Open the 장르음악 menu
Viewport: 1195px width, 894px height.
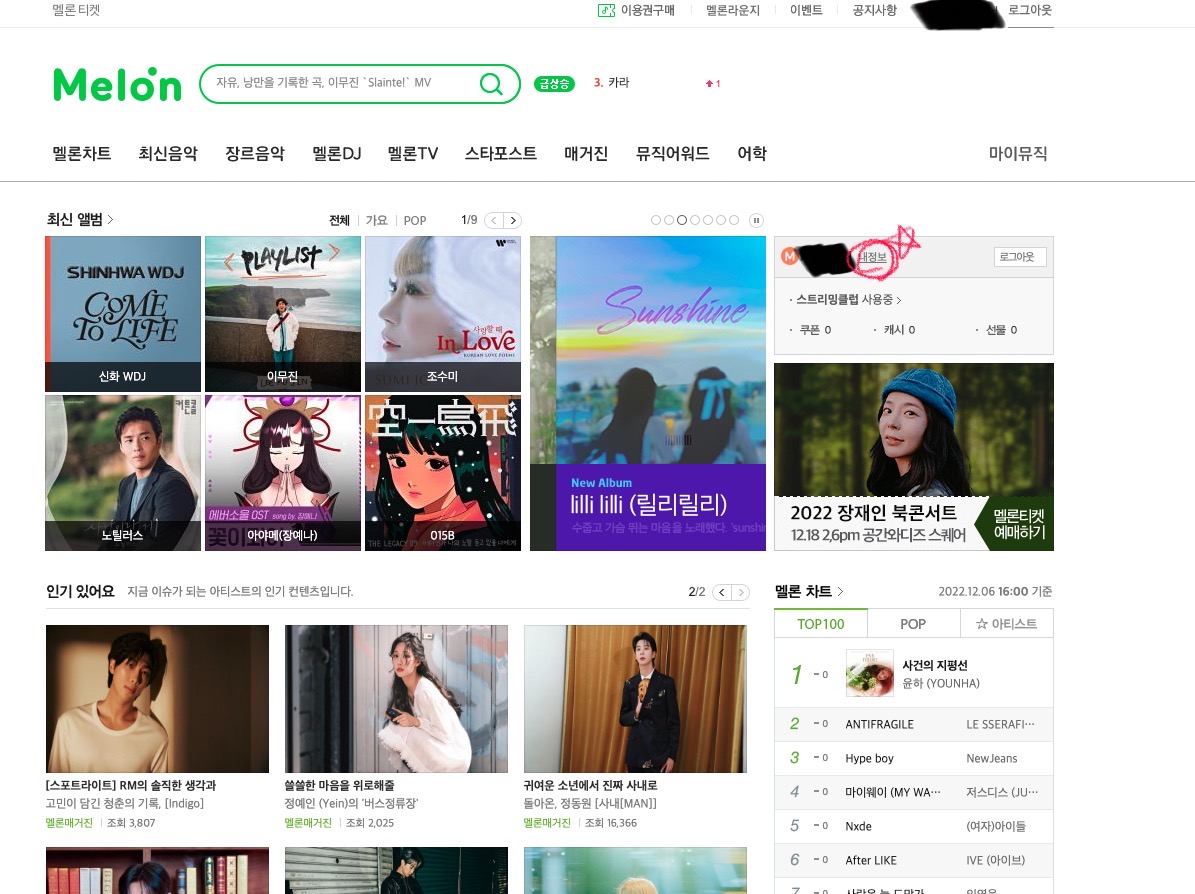255,153
